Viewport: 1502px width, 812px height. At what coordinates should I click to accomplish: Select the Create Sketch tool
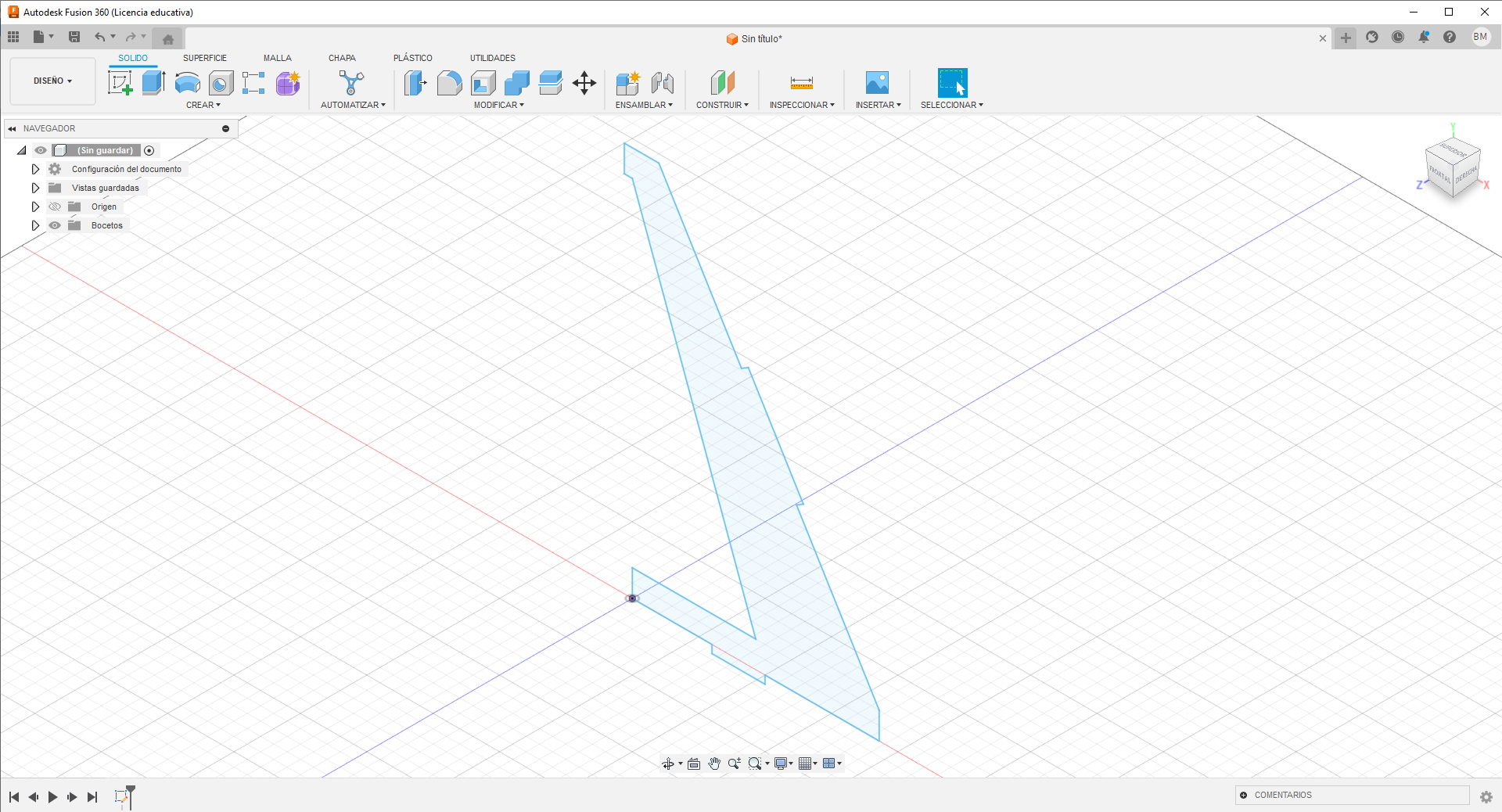(121, 82)
